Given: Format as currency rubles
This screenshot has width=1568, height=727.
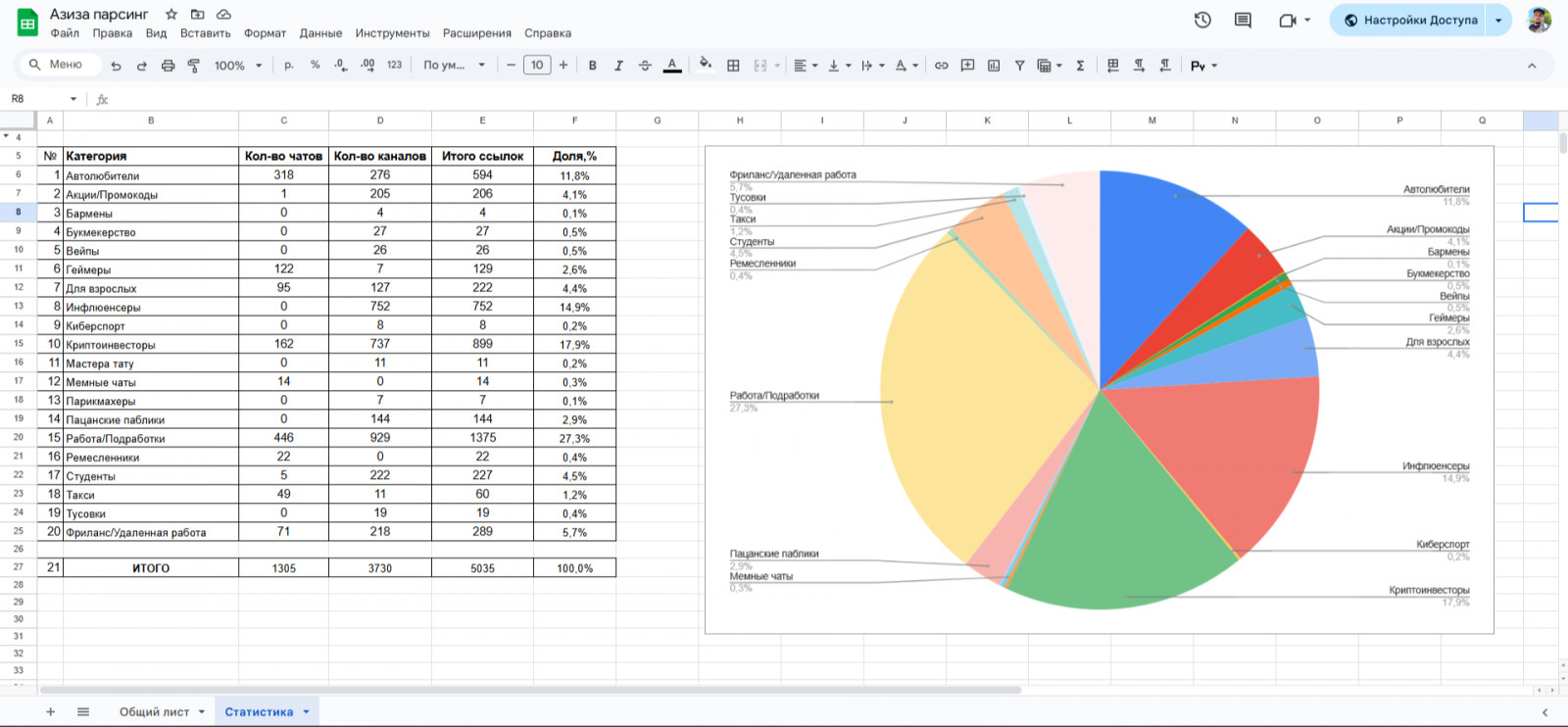Looking at the screenshot, I should pyautogui.click(x=288, y=66).
